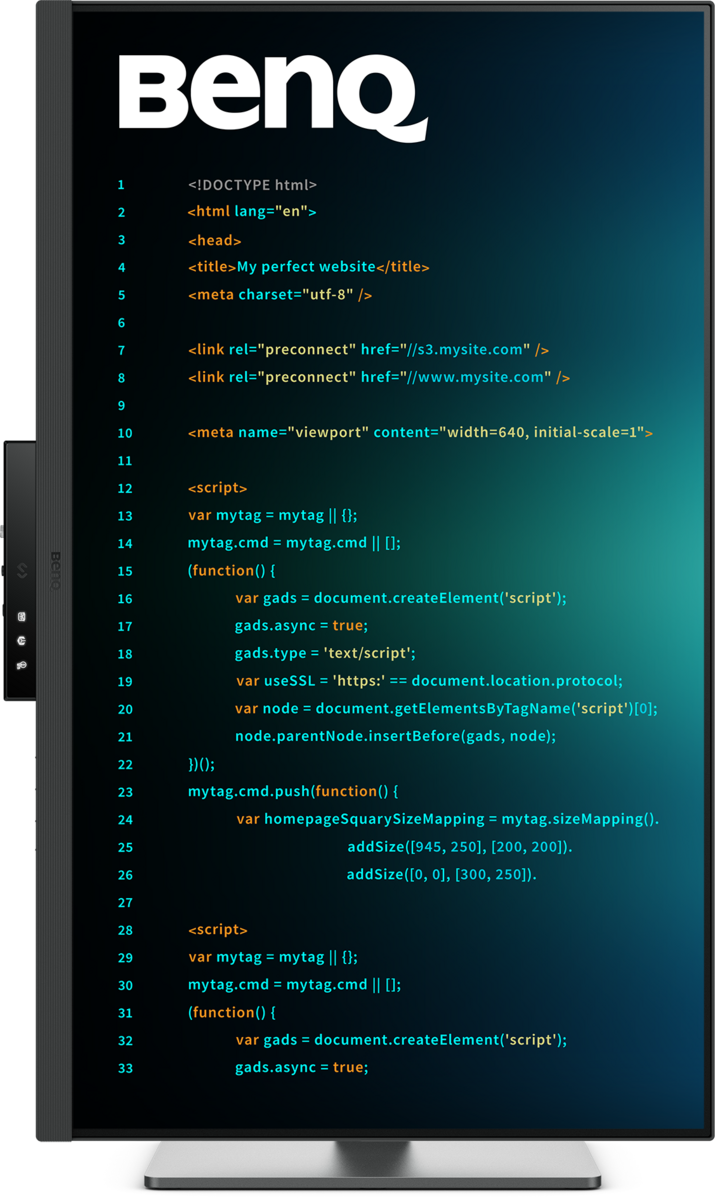Viewport: 715px width, 1200px height.
Task: Place cursor on the meta charset line
Action: pos(280,295)
